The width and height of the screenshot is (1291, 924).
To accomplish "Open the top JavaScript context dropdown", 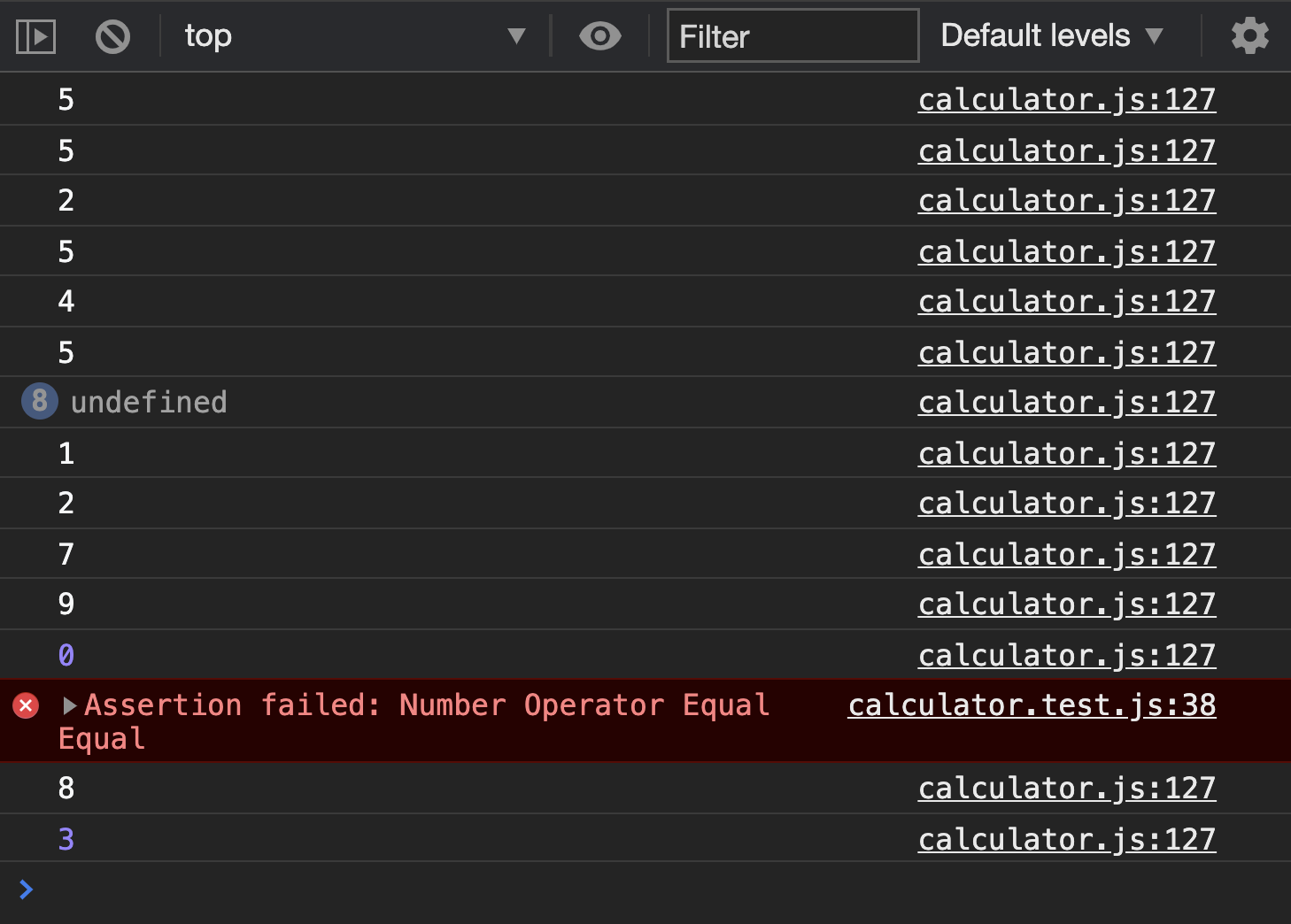I will tap(354, 36).
